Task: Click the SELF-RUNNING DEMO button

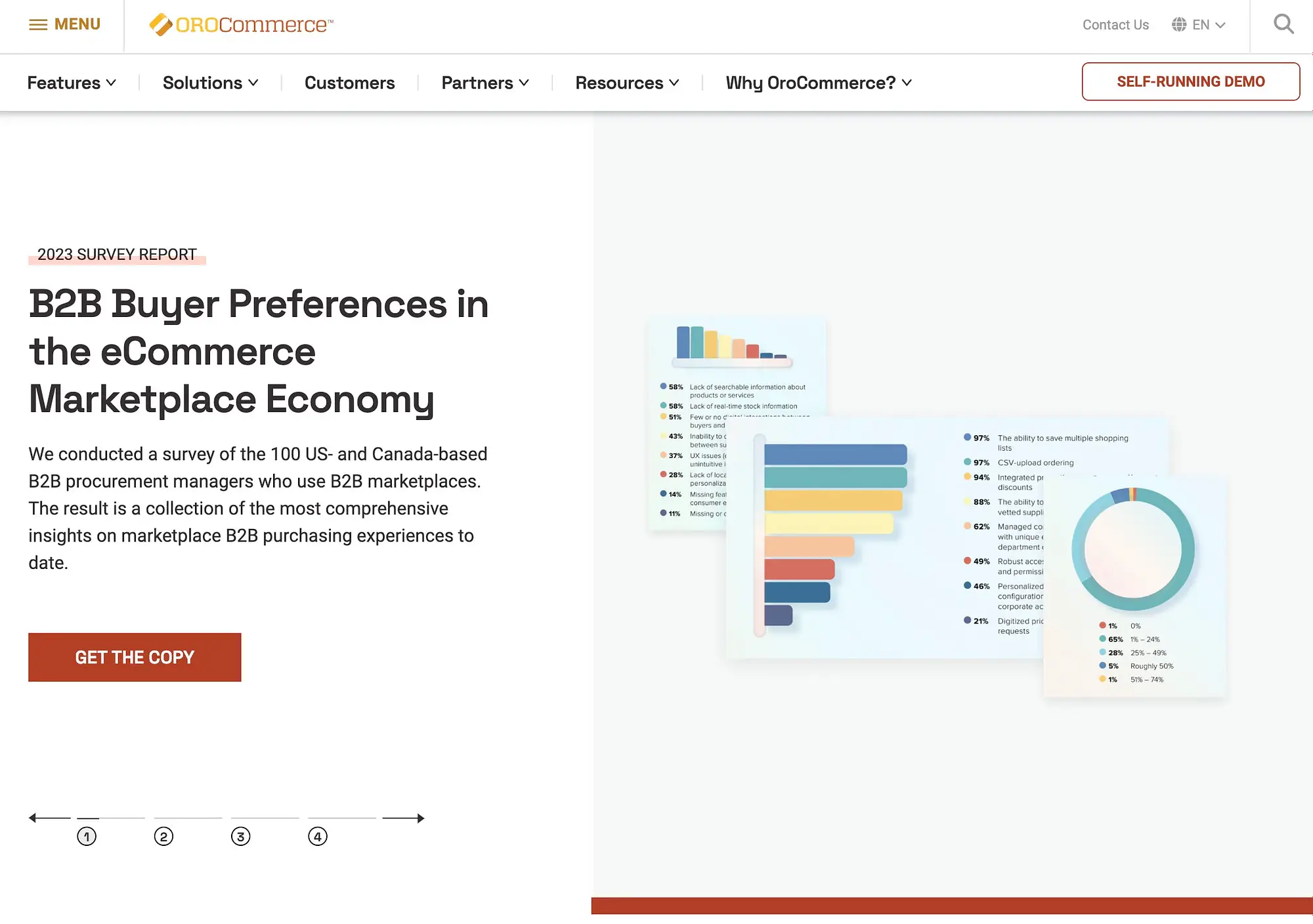Action: point(1190,81)
